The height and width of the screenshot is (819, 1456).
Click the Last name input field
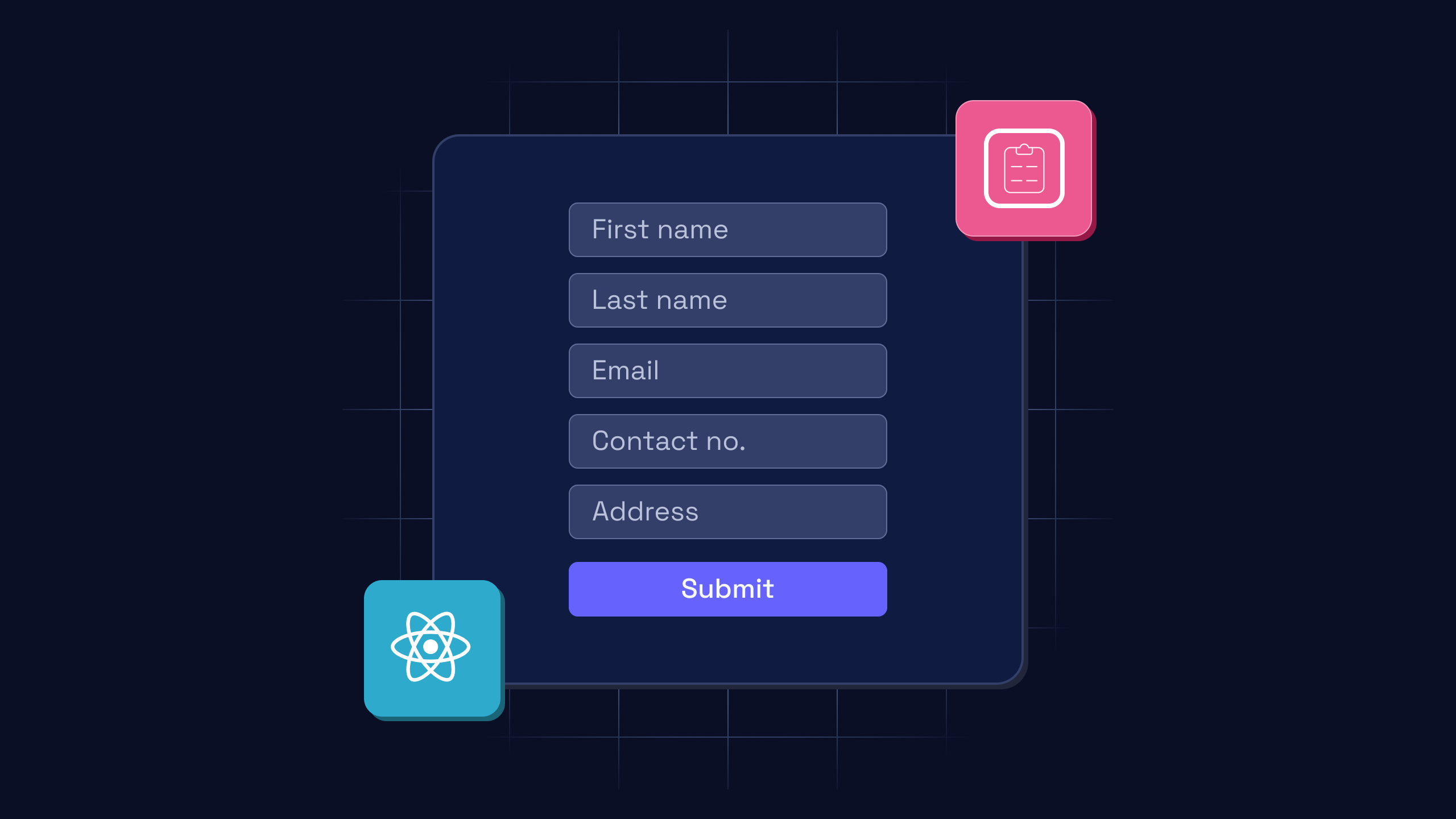pyautogui.click(x=728, y=299)
